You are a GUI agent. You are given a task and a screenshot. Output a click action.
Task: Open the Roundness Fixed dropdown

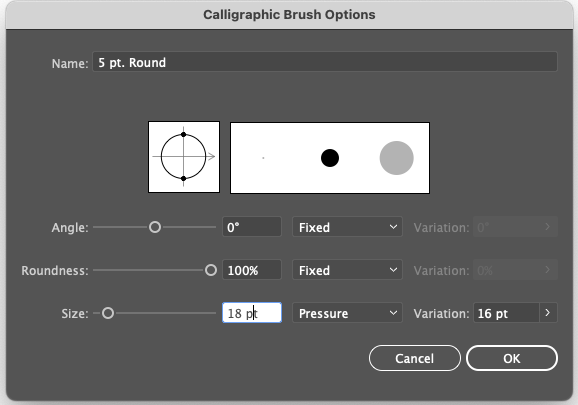[347, 270]
